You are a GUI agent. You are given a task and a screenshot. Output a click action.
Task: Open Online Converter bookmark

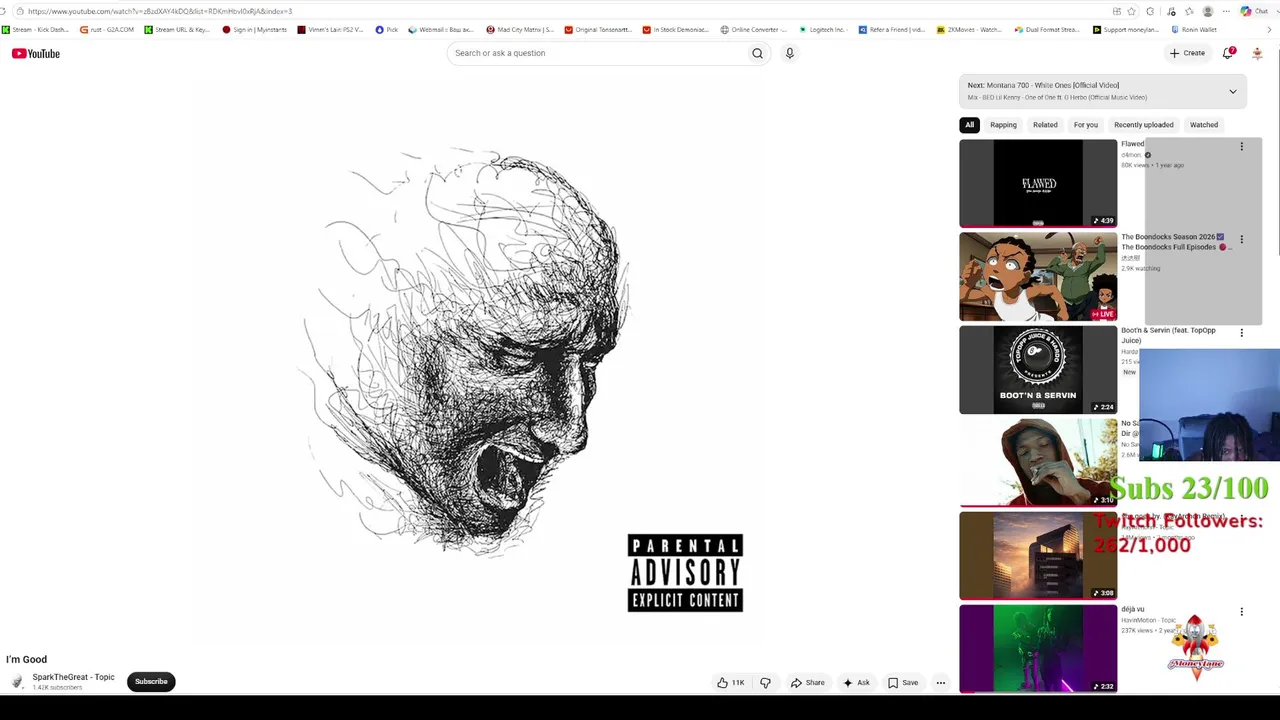point(754,30)
